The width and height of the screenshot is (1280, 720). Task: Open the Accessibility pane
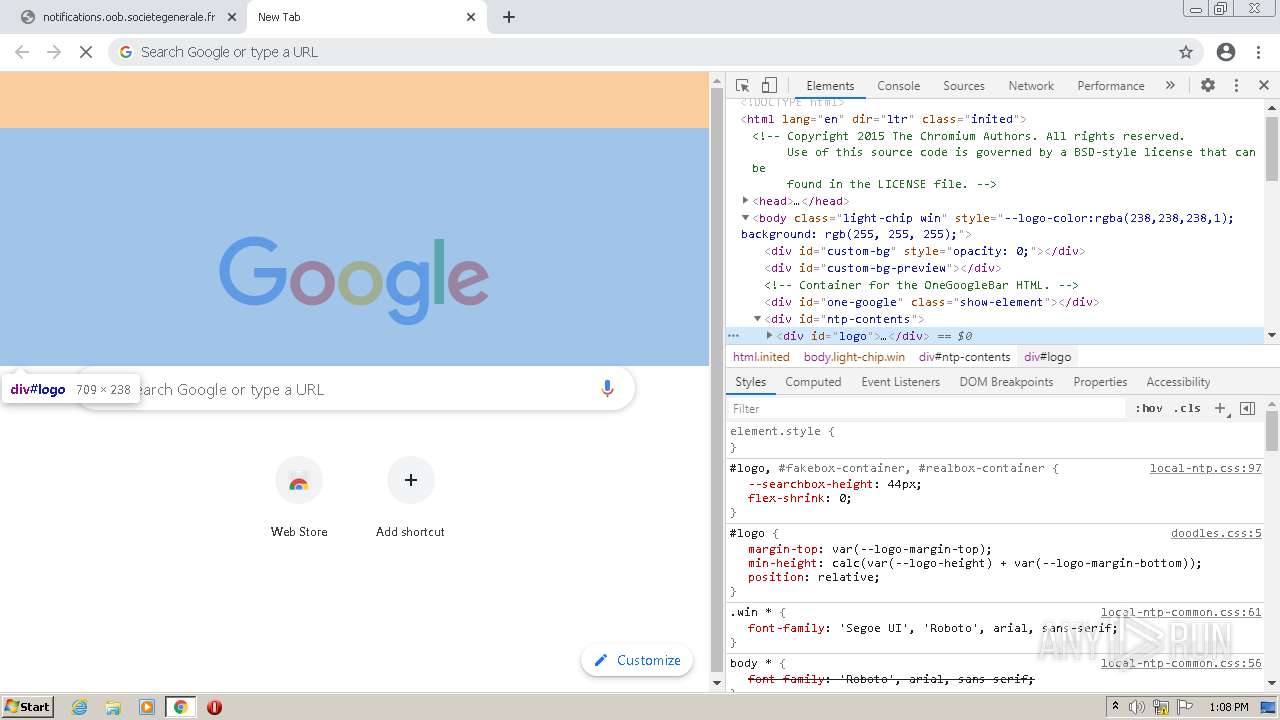click(1178, 382)
